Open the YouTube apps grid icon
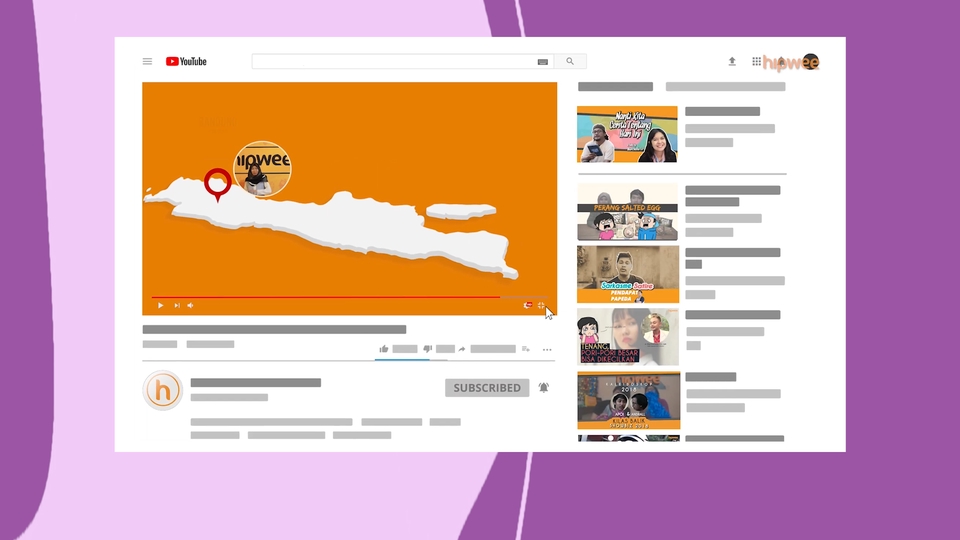This screenshot has width=960, height=540. [757, 61]
